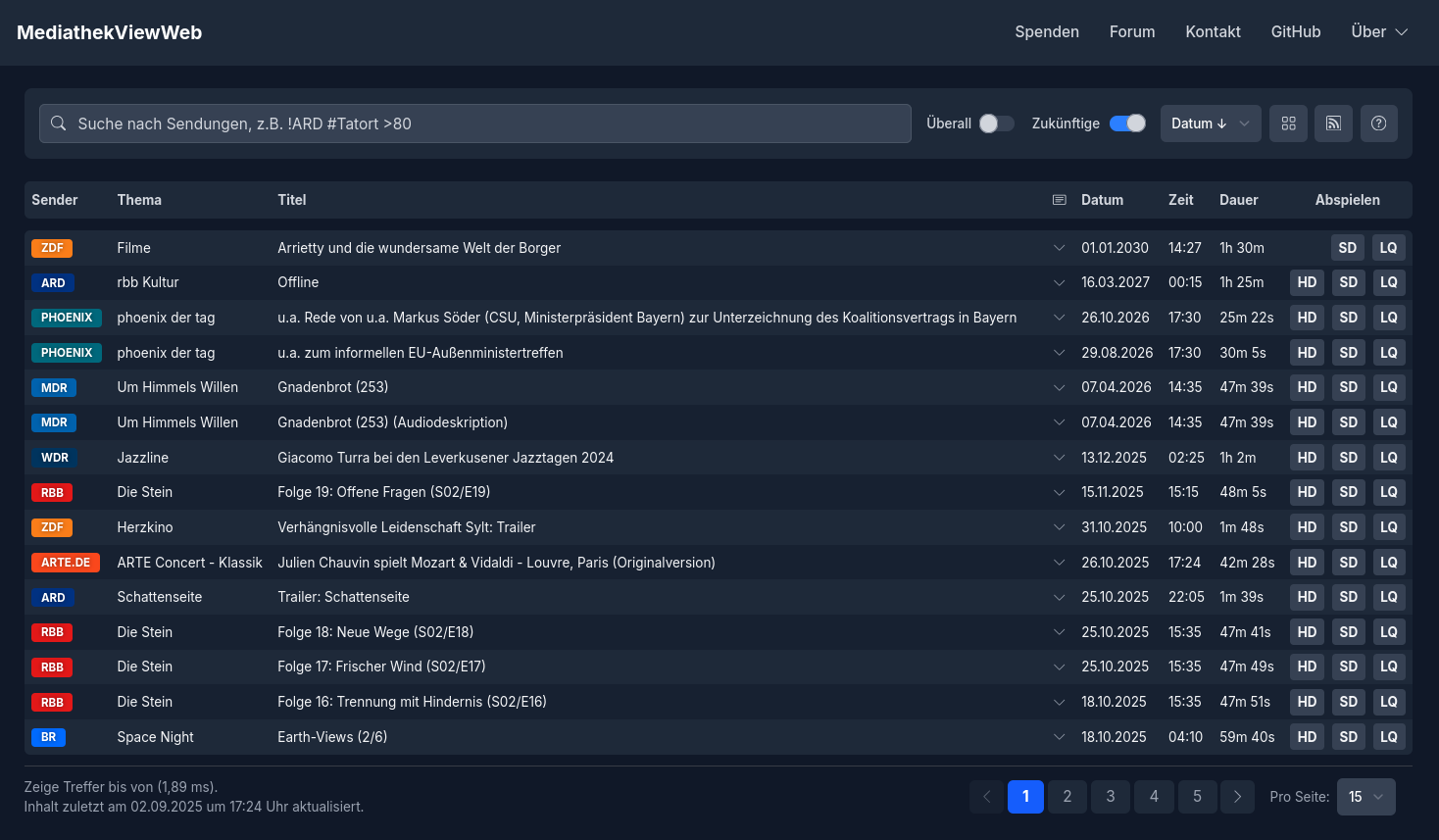
Task: Click the Sender column header
Action: tap(55, 200)
